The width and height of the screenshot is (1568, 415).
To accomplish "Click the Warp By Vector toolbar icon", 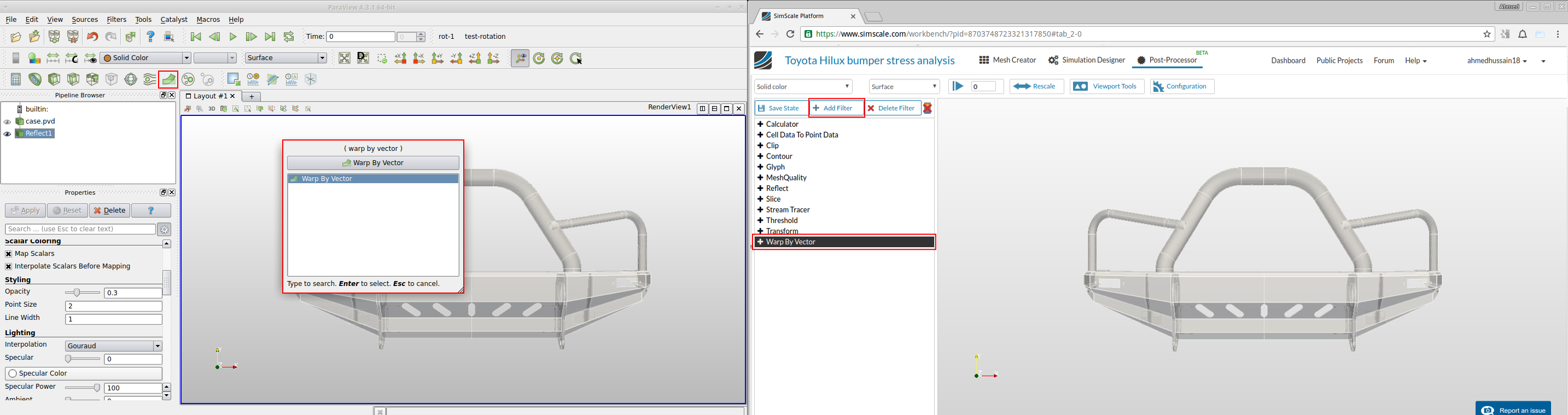I will pos(168,80).
